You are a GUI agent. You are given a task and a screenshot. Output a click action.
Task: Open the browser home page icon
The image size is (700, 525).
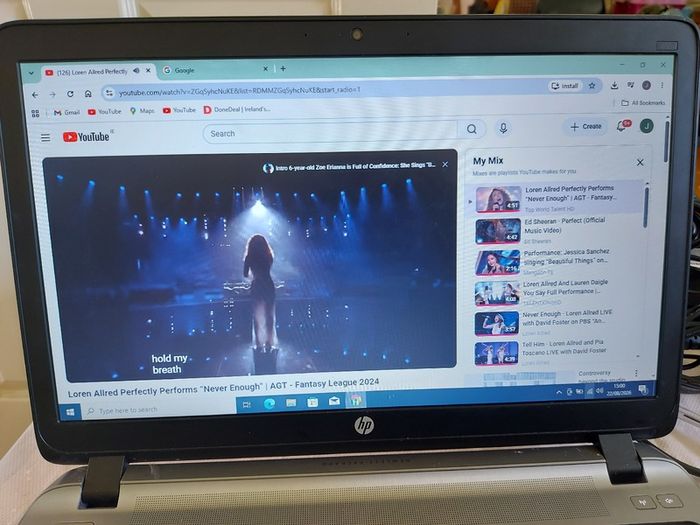coord(88,93)
